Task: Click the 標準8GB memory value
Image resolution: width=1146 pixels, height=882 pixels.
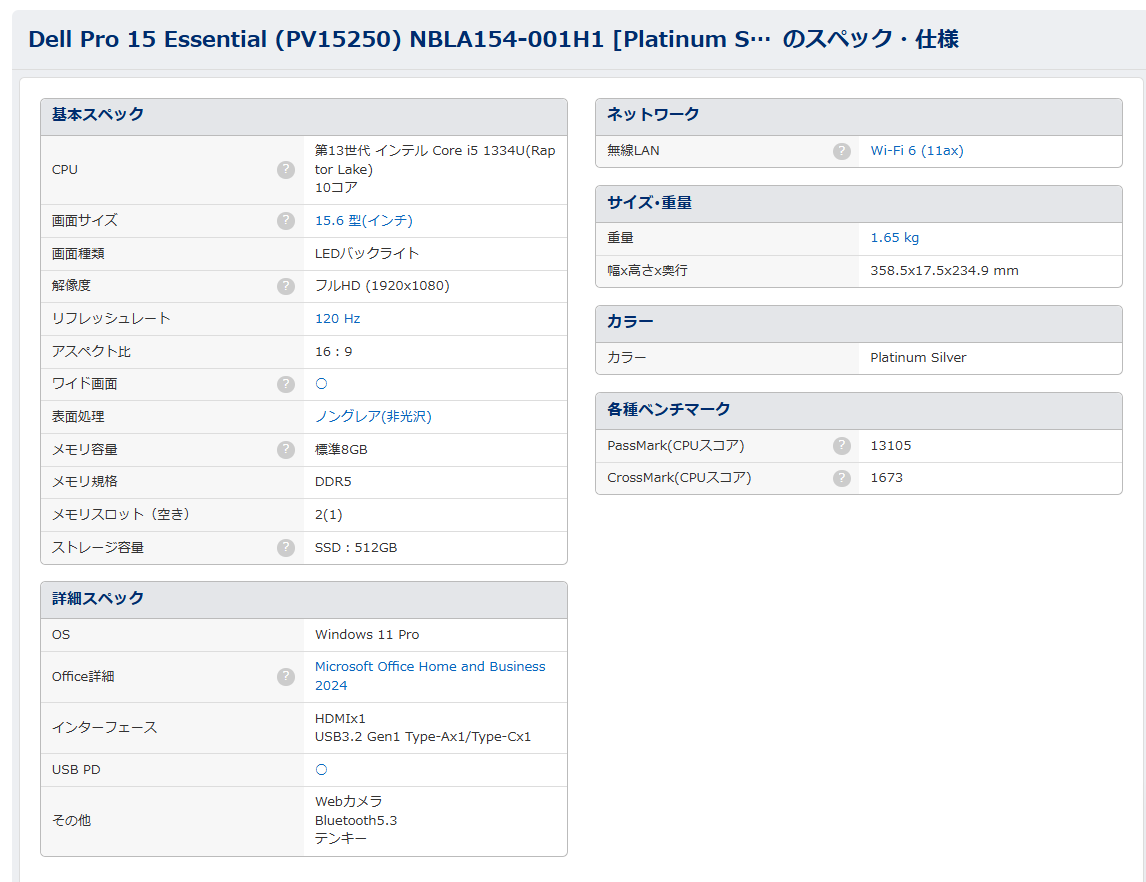Action: [341, 449]
